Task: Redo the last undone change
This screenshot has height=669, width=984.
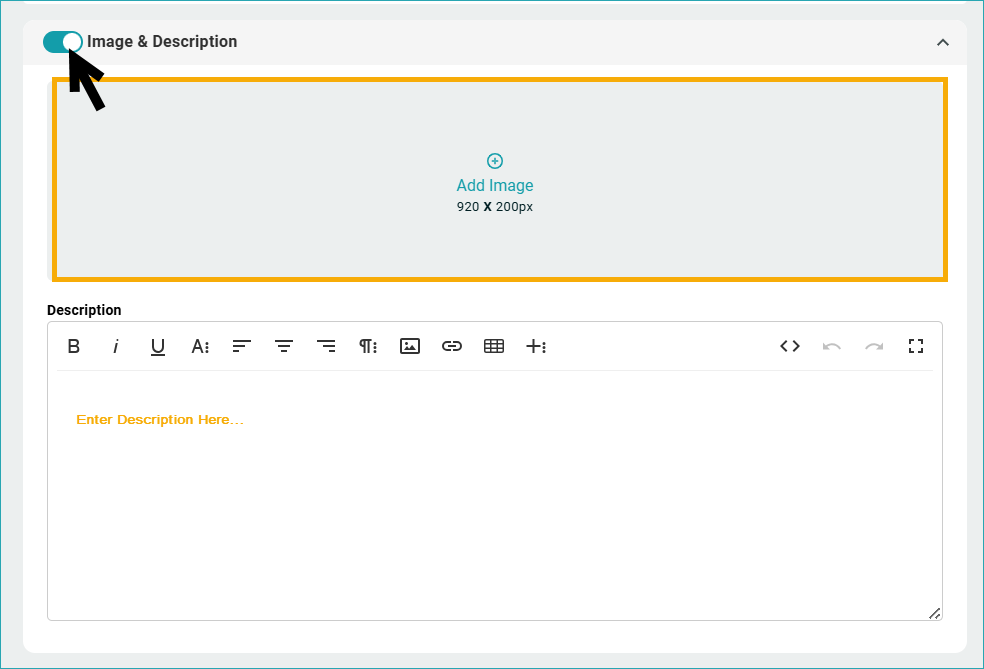Action: 874,346
